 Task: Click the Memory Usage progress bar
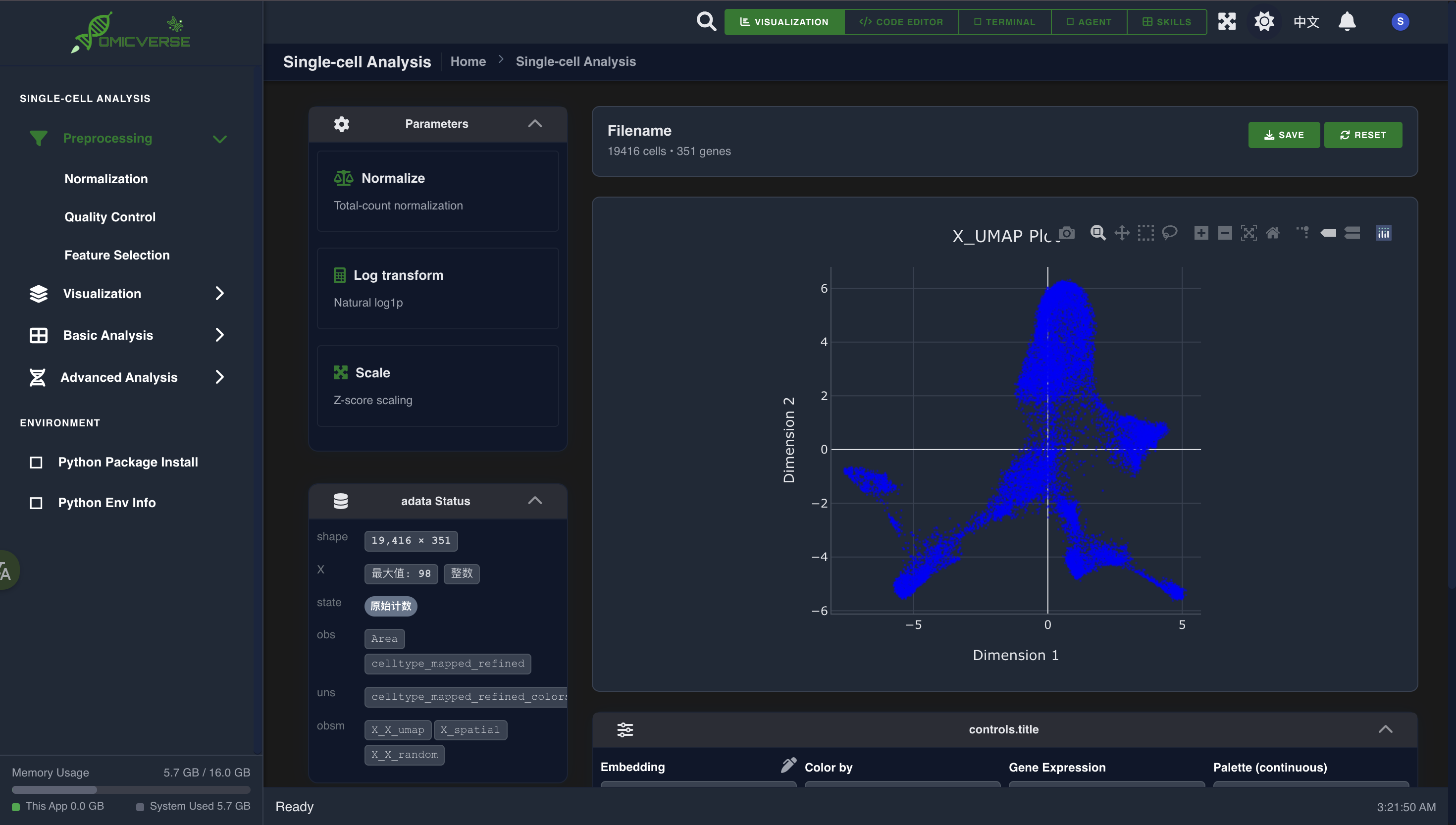click(x=130, y=789)
